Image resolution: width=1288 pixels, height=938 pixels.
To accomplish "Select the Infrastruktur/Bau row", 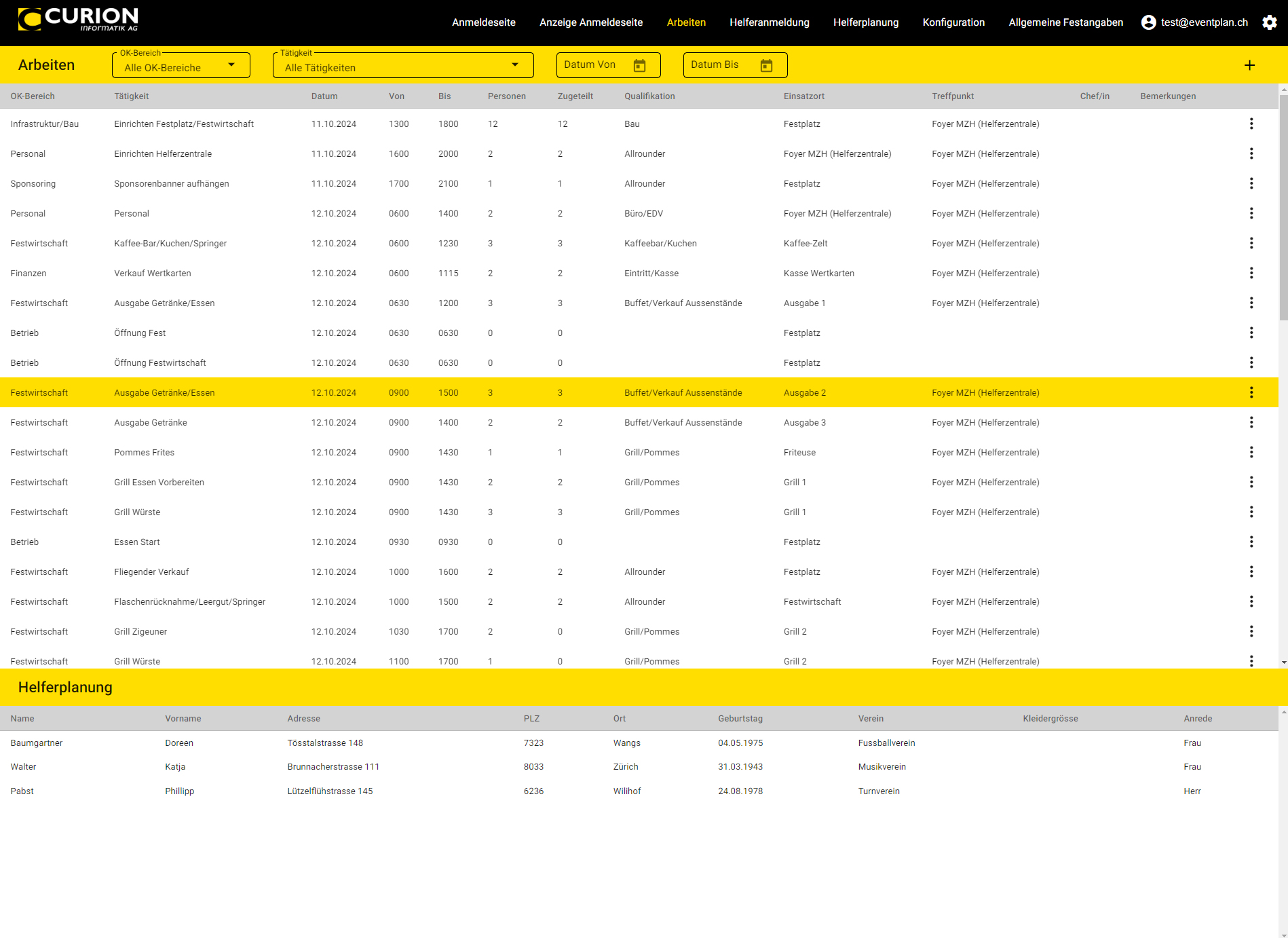I will [x=639, y=124].
